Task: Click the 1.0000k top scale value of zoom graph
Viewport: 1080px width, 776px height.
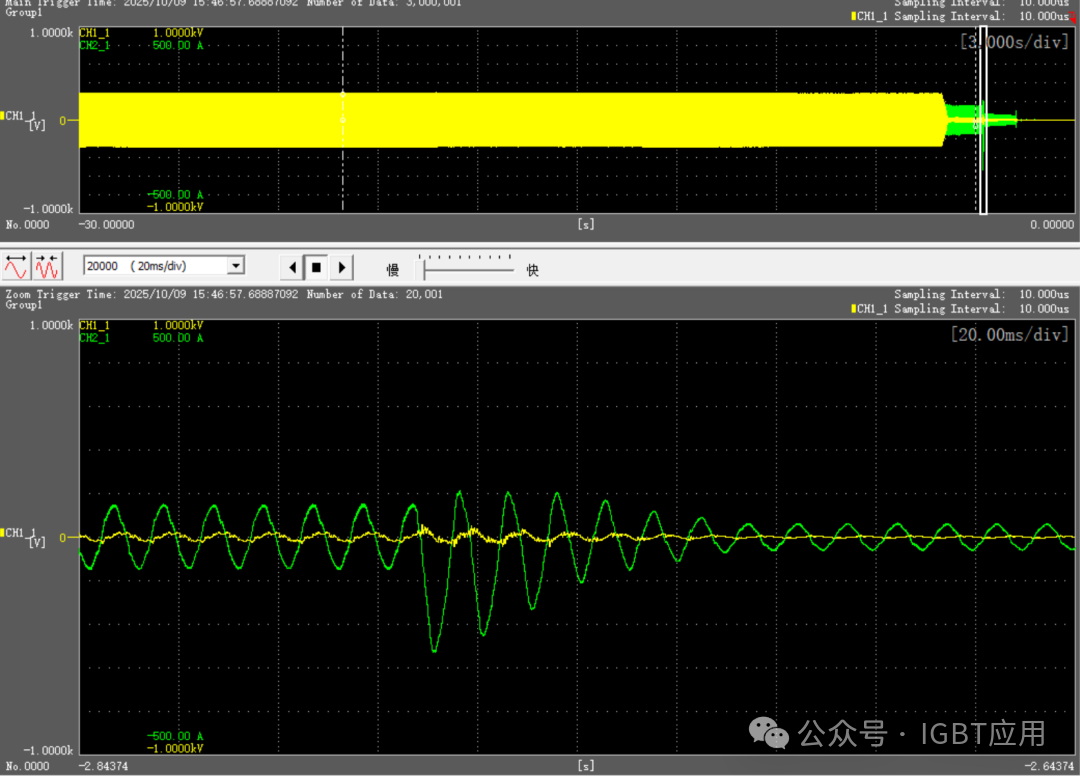Action: tap(50, 325)
